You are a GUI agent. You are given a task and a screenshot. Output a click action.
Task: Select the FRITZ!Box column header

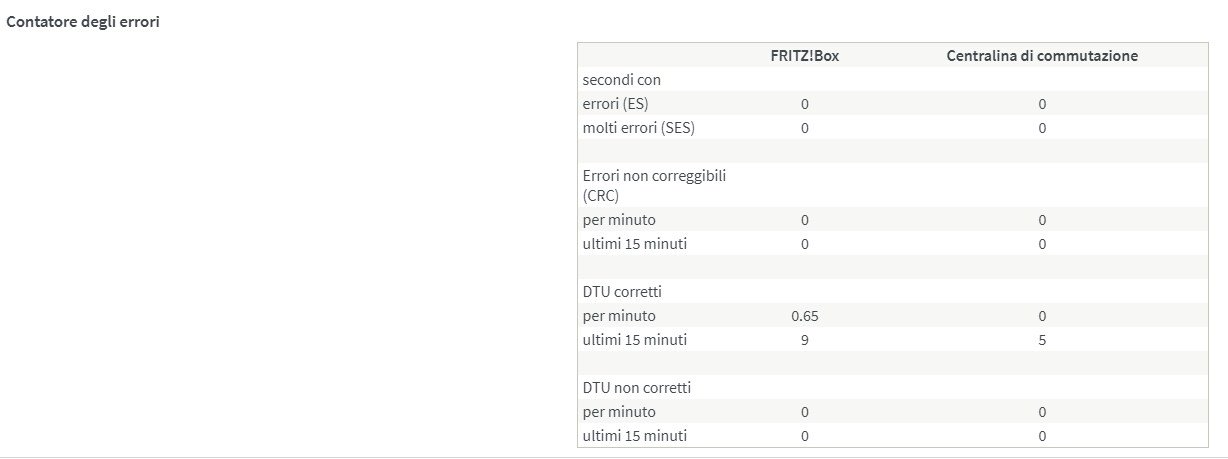tap(804, 56)
